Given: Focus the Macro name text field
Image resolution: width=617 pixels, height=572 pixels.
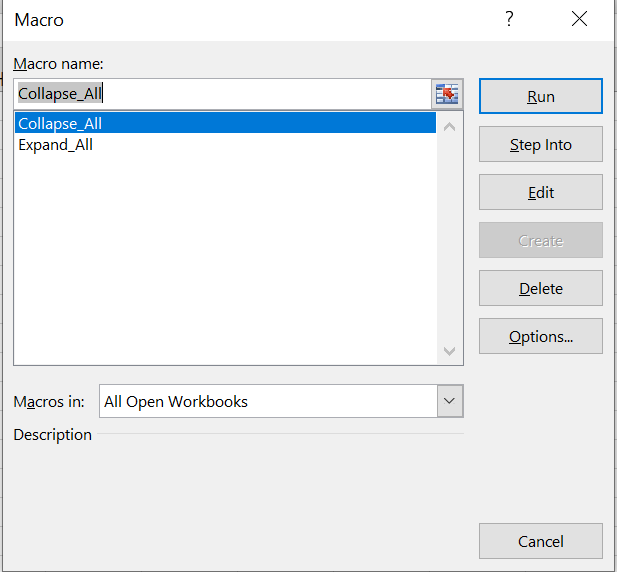Looking at the screenshot, I should coord(222,95).
